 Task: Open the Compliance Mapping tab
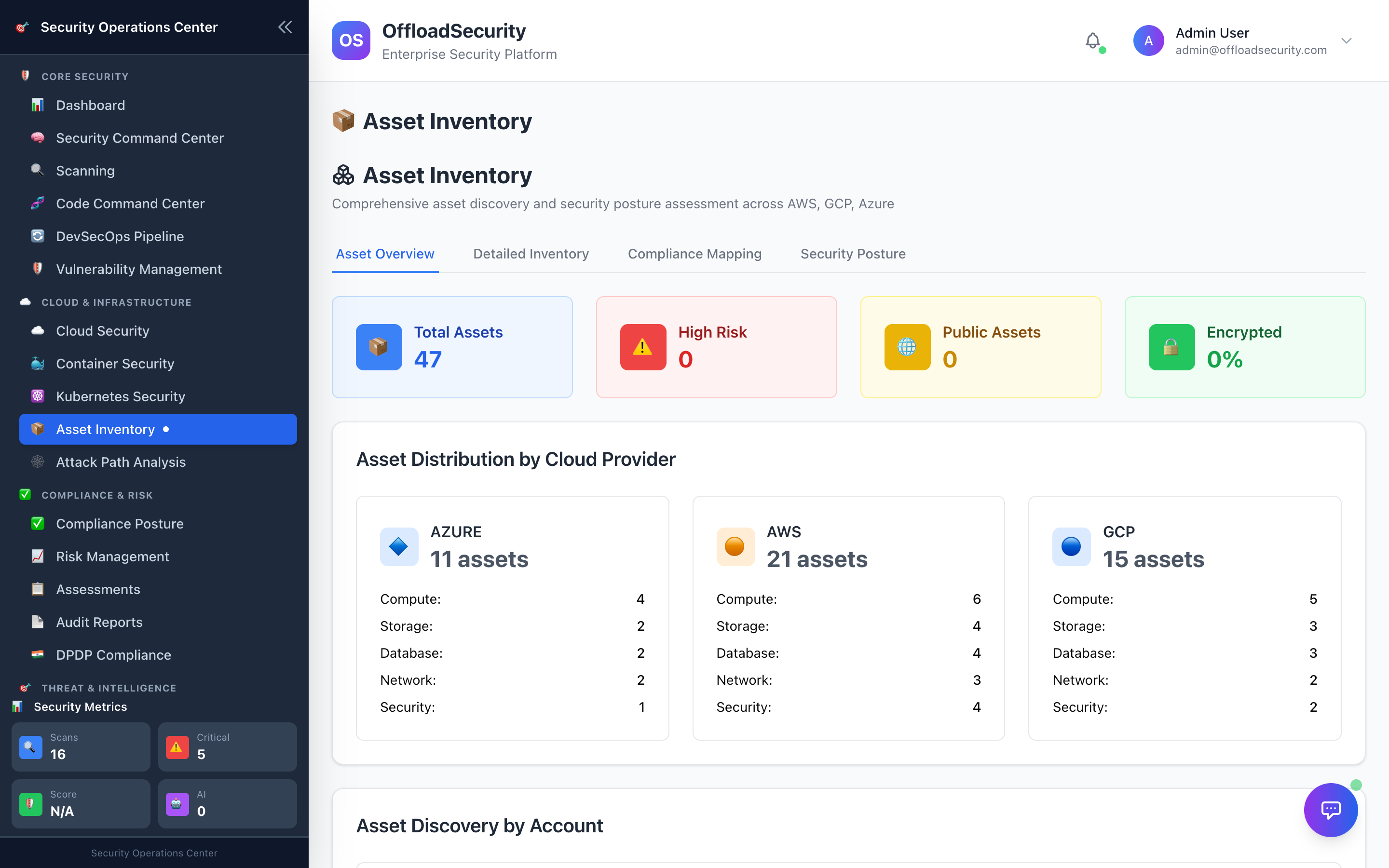click(694, 254)
